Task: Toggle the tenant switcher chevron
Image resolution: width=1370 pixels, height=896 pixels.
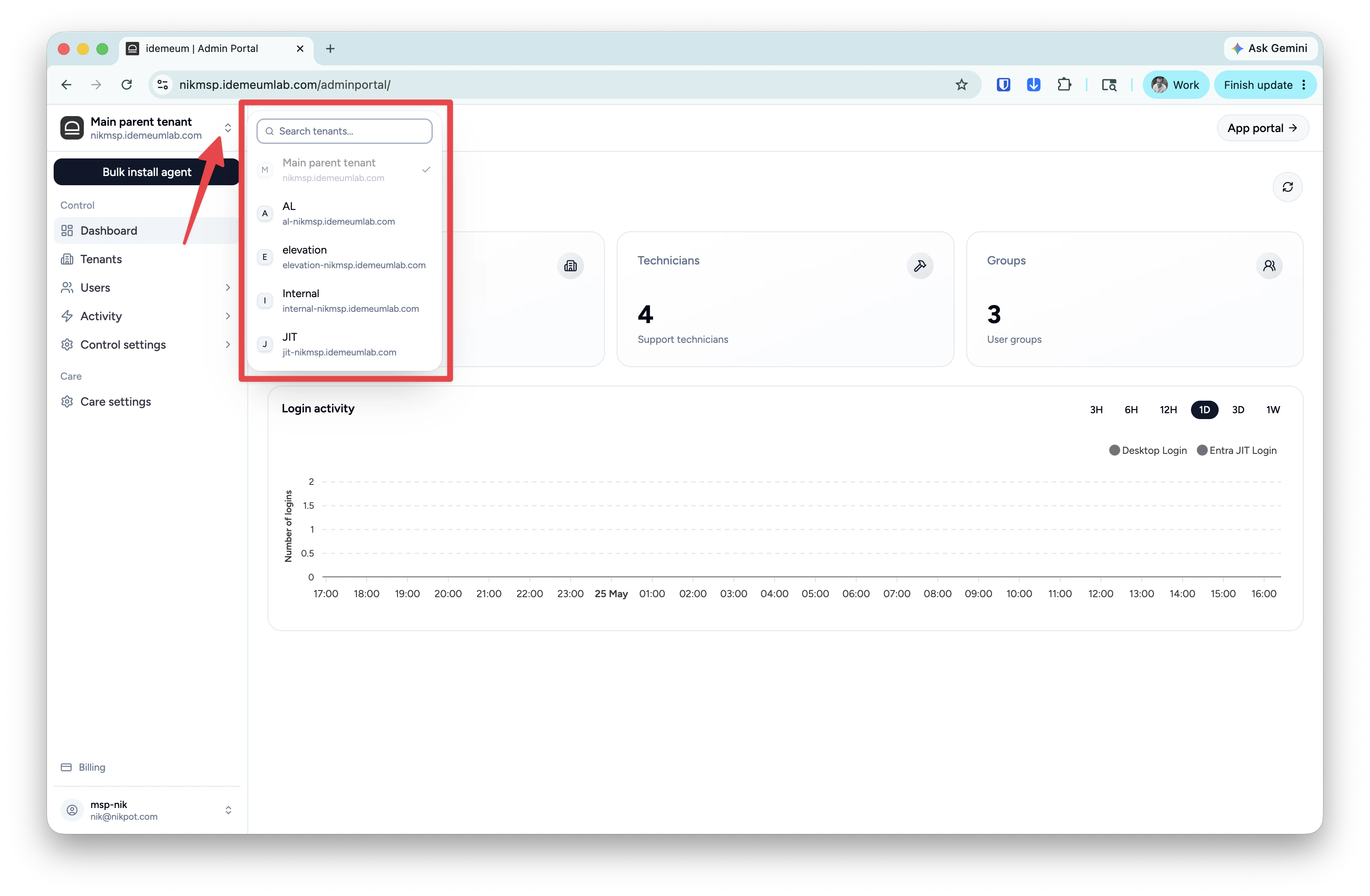Action: [228, 128]
